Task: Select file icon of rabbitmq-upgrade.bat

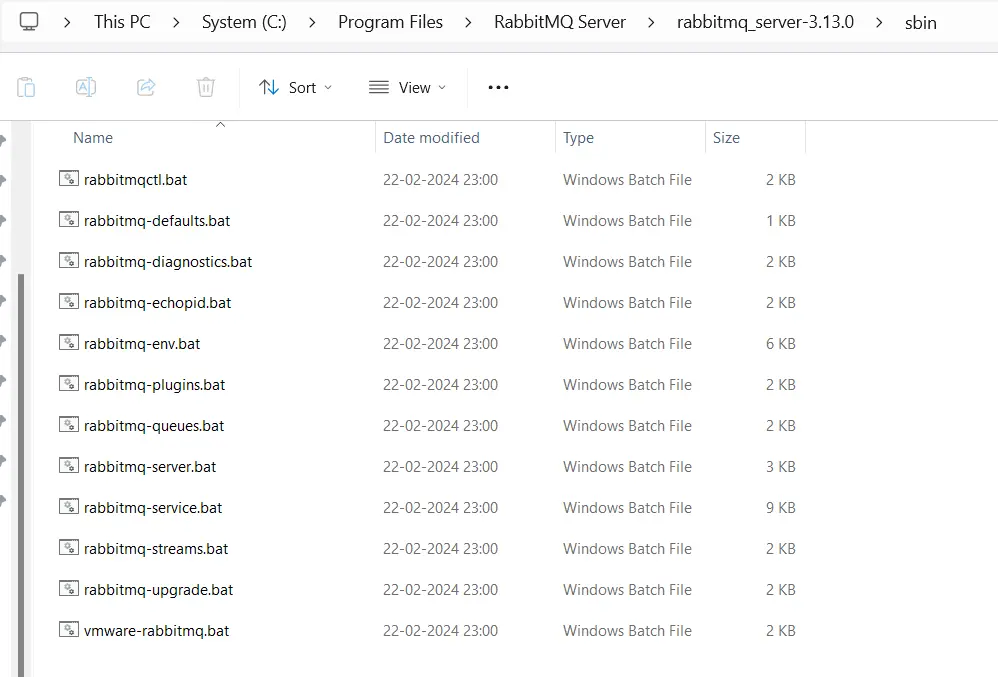Action: 69,589
